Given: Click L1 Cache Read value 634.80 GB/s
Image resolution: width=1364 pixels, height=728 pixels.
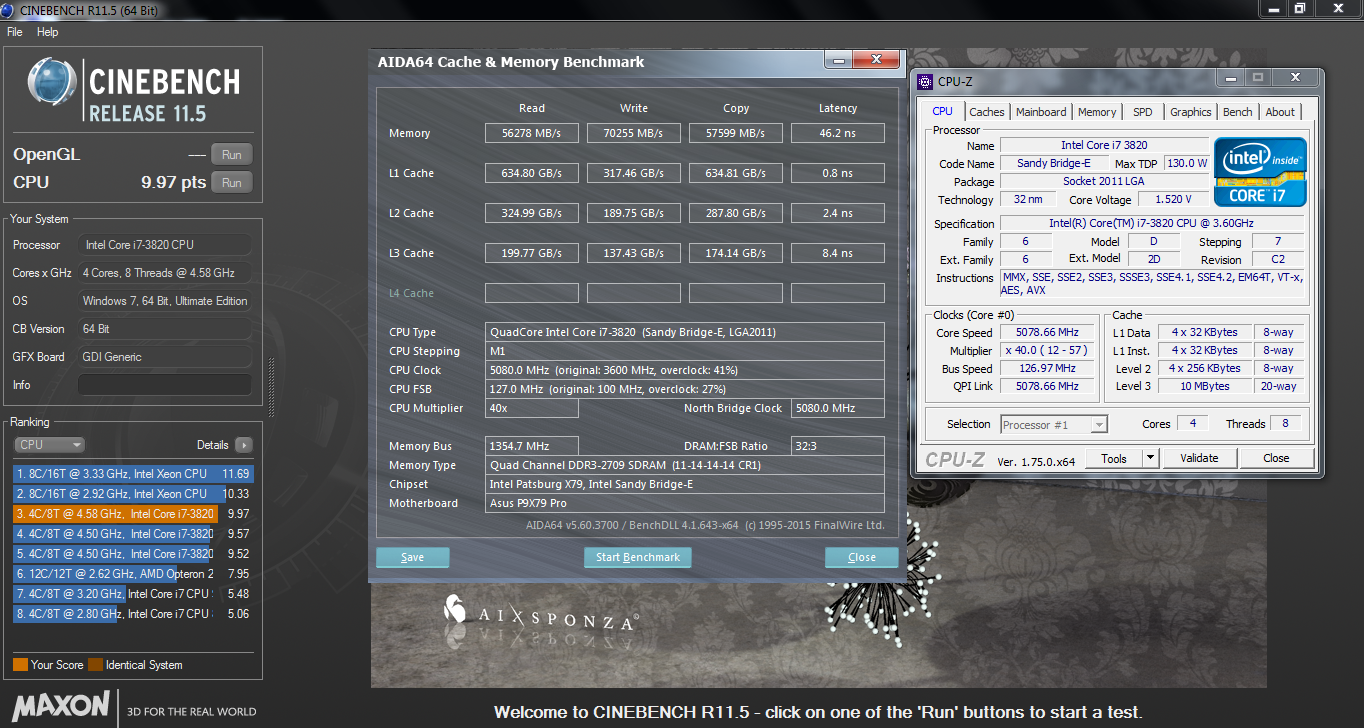Looking at the screenshot, I should (532, 173).
